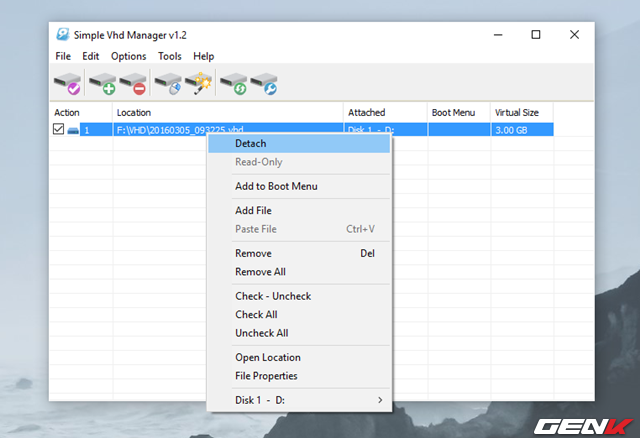Viewport: 640px width, 438px height.
Task: Open the Help menu
Action: pyautogui.click(x=204, y=56)
